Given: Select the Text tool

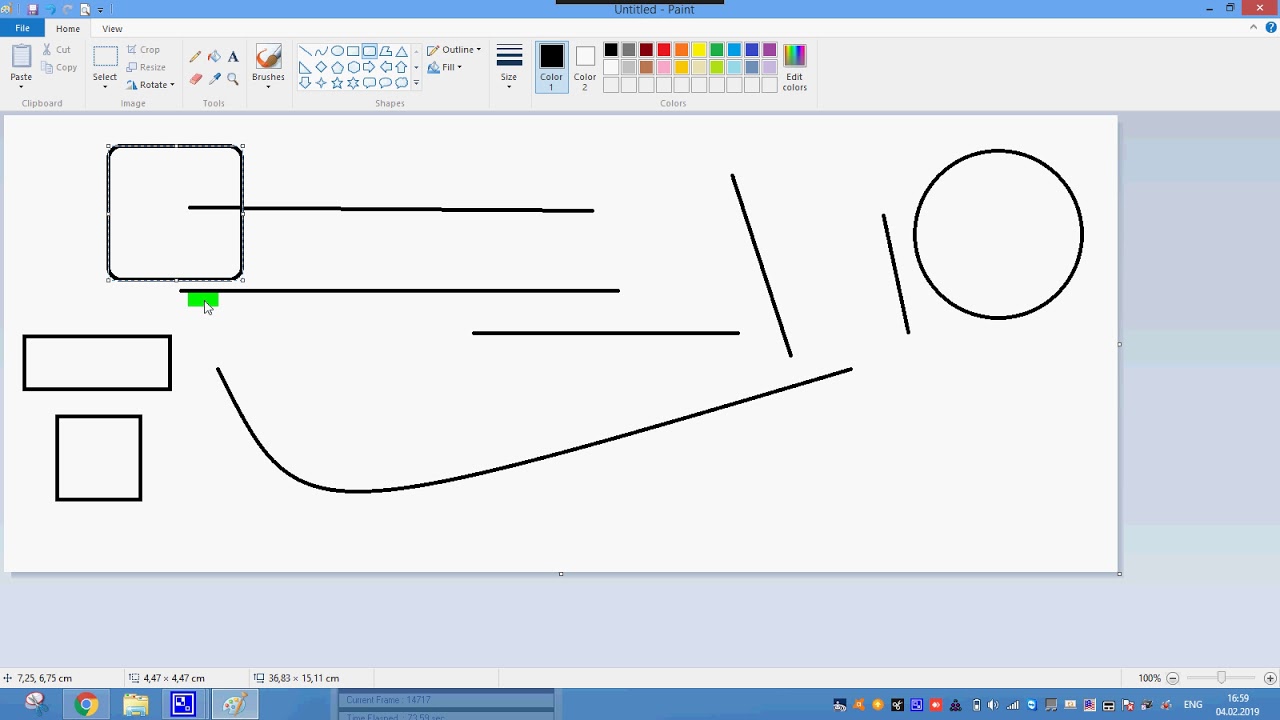Looking at the screenshot, I should 233,57.
